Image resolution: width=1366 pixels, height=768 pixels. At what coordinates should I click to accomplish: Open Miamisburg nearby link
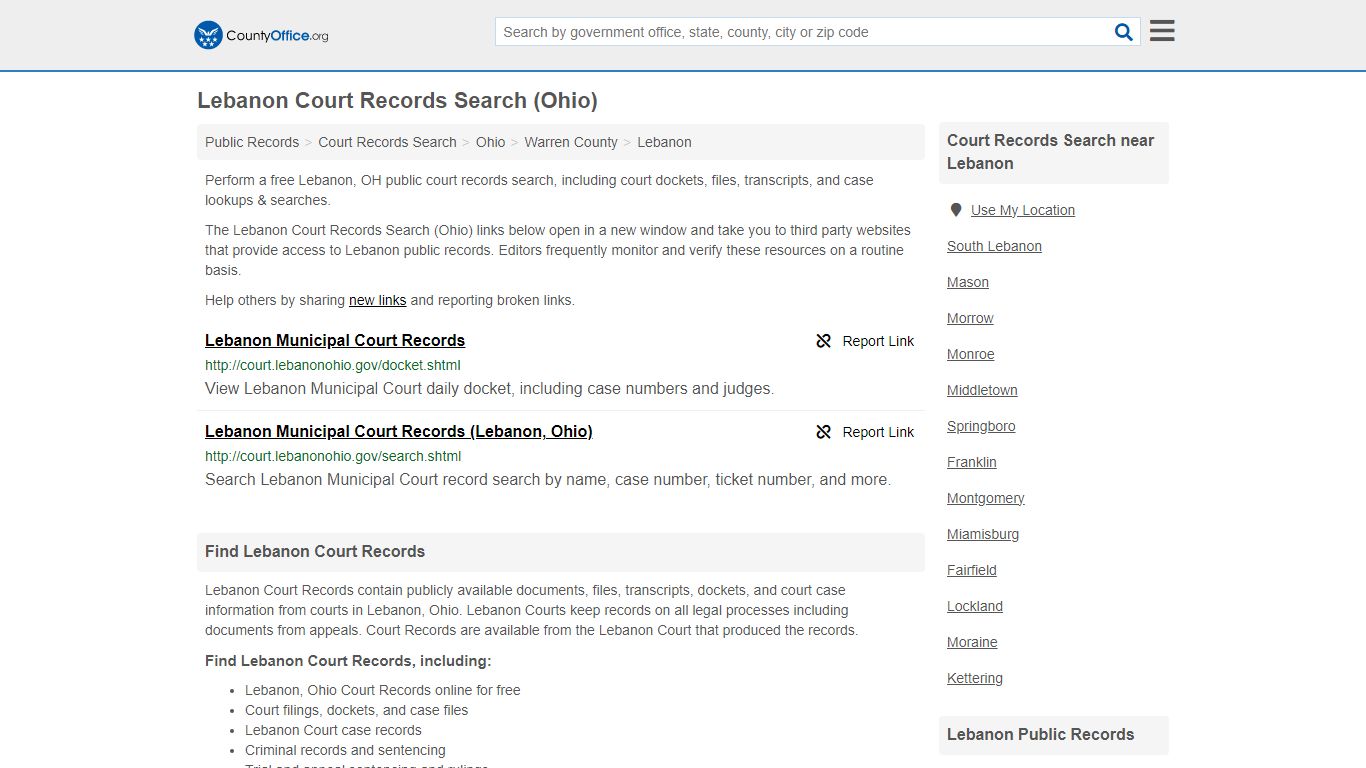tap(983, 534)
